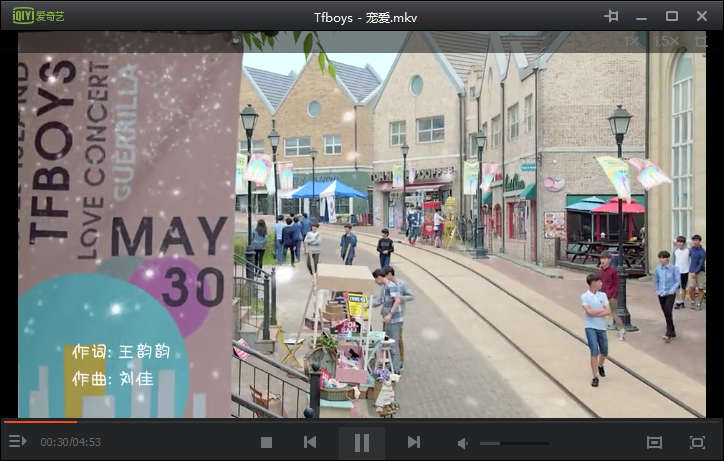724x461 pixels.
Task: Pin the player window always on top
Action: (611, 16)
